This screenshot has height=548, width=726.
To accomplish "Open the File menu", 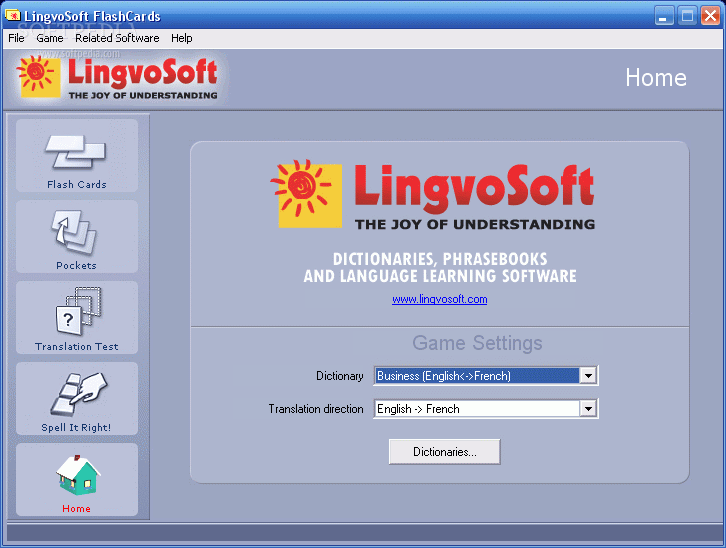I will coord(16,38).
